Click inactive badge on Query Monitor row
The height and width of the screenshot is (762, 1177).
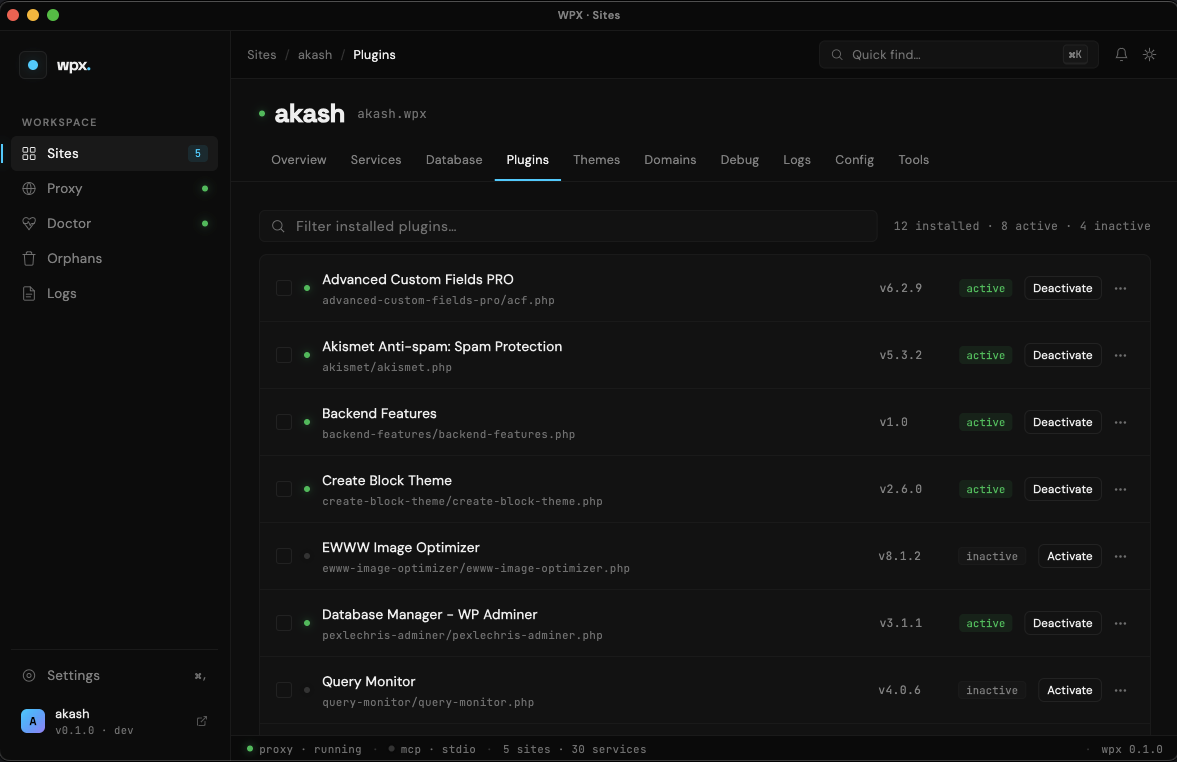(x=992, y=690)
